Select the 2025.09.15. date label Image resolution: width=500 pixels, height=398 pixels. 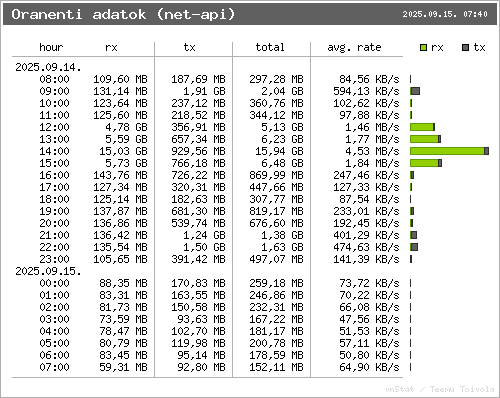[48, 271]
